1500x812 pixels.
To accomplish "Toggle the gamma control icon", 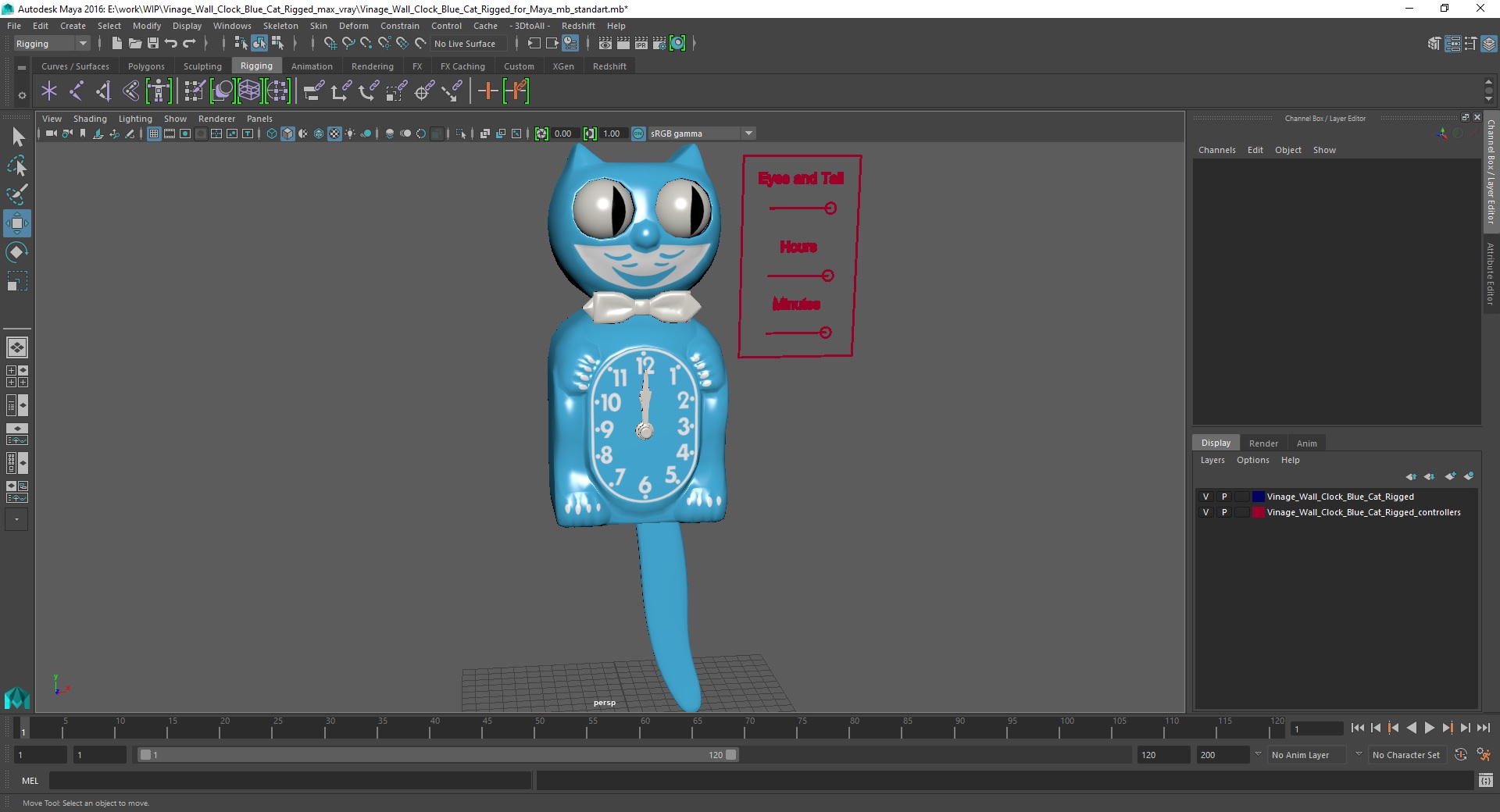I will [x=590, y=134].
